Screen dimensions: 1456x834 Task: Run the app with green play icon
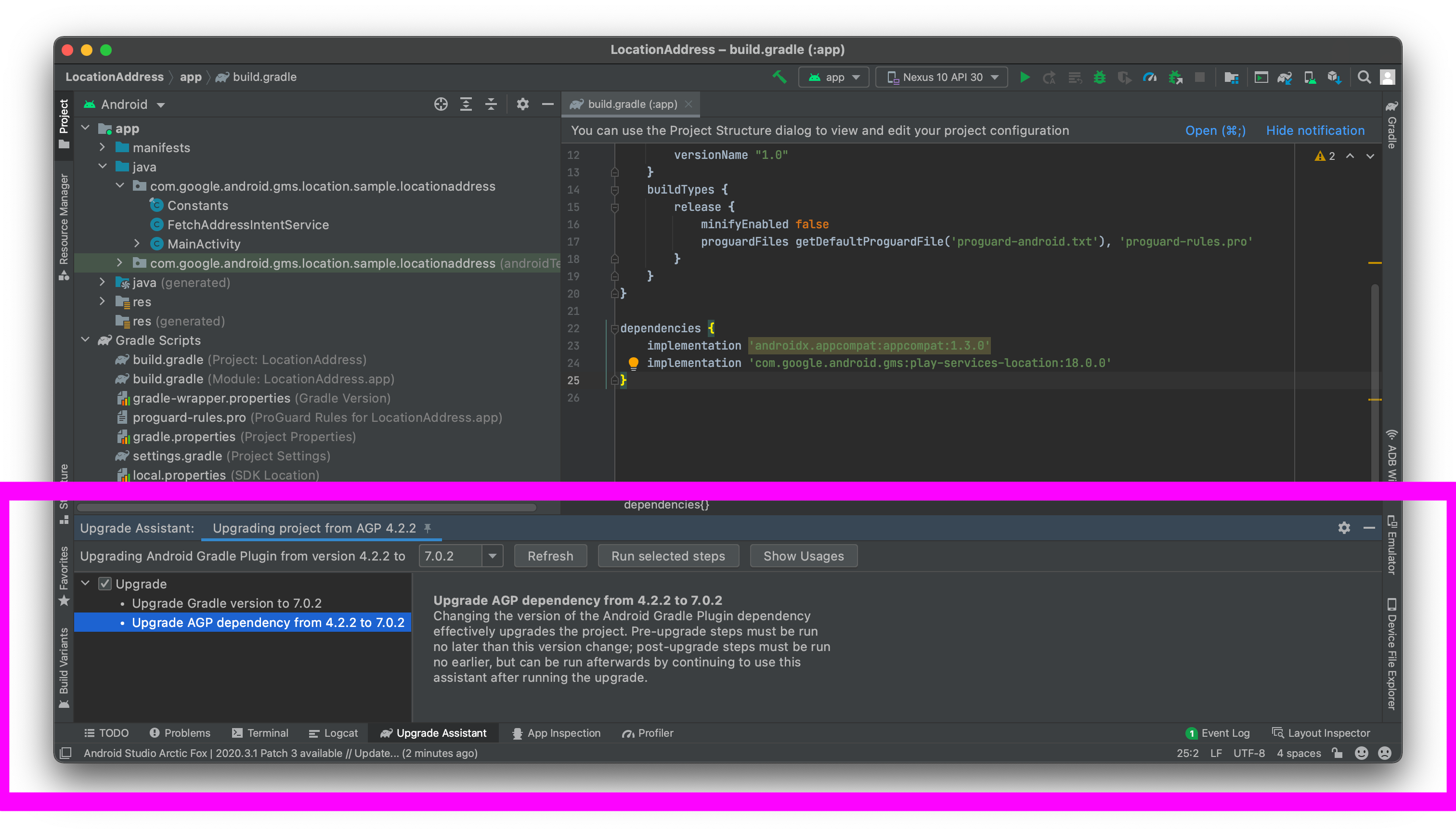coord(1025,77)
